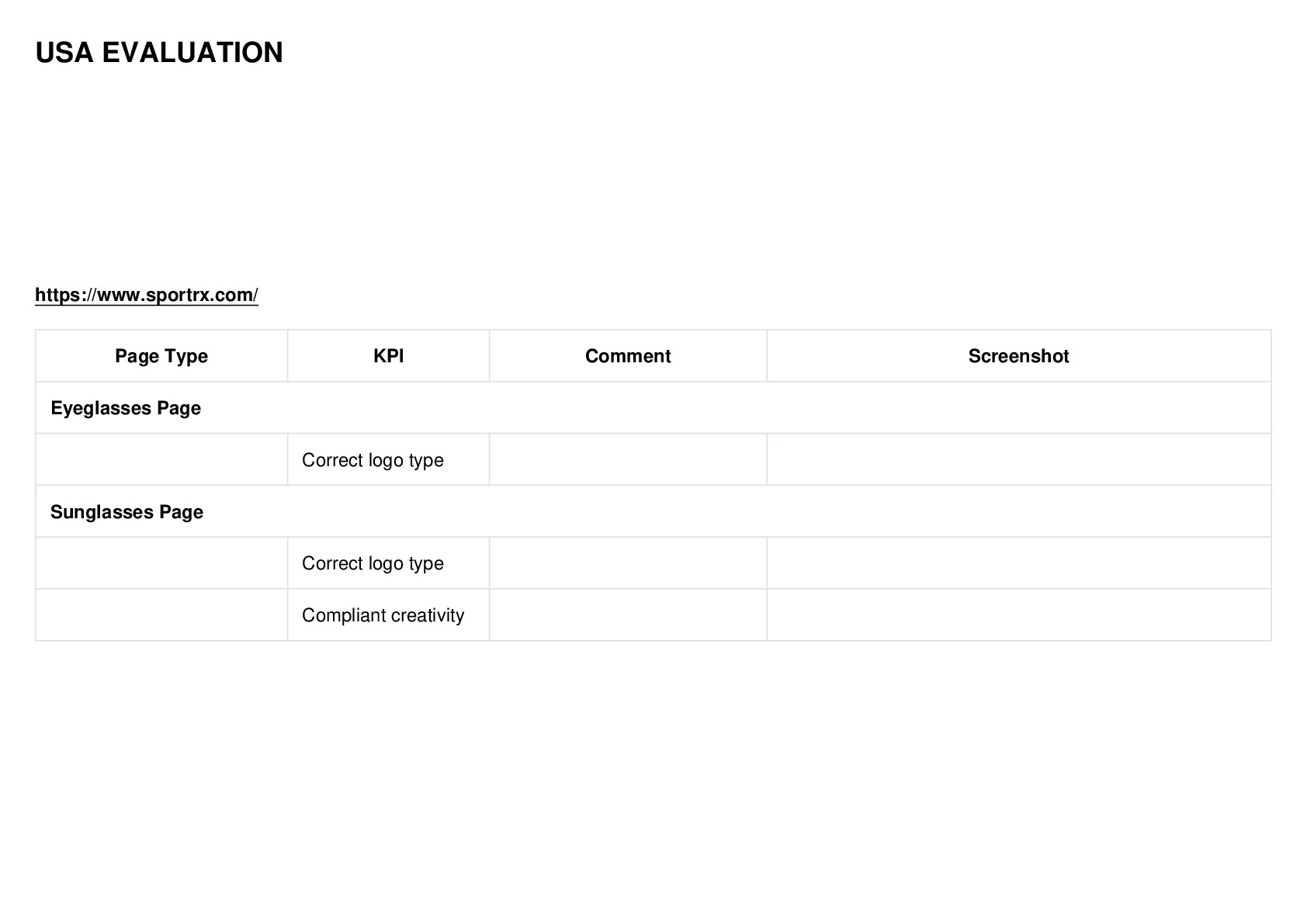Click empty Page Type cell in Eyeglasses logo row
1307x924 pixels.
161,460
